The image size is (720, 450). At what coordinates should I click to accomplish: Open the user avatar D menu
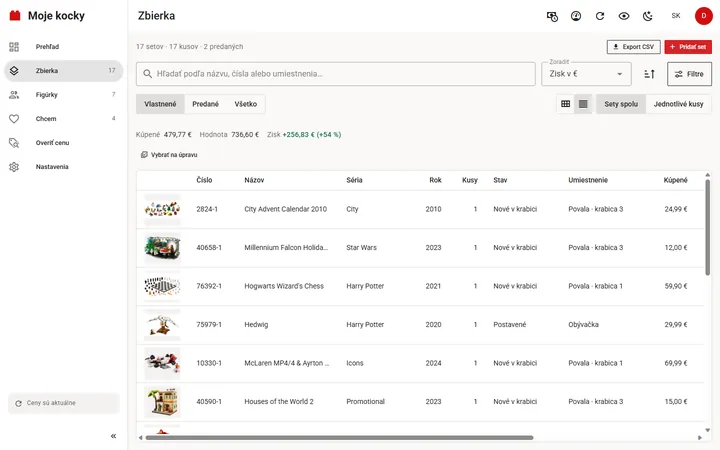(x=703, y=16)
